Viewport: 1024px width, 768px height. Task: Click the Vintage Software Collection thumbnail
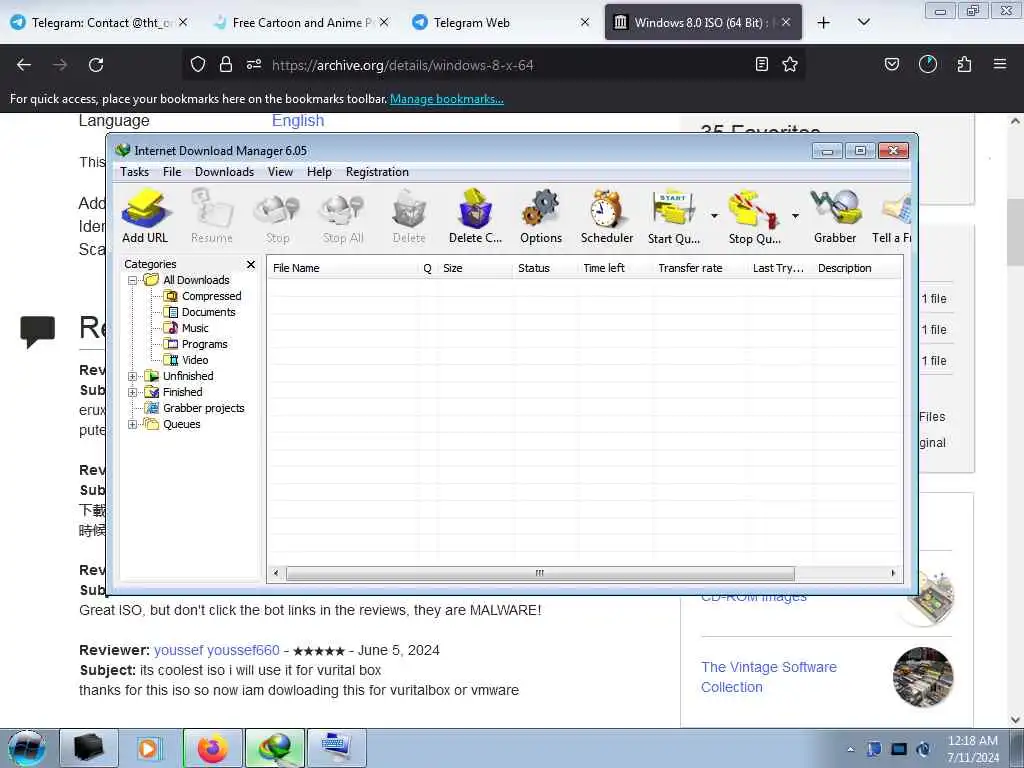923,677
